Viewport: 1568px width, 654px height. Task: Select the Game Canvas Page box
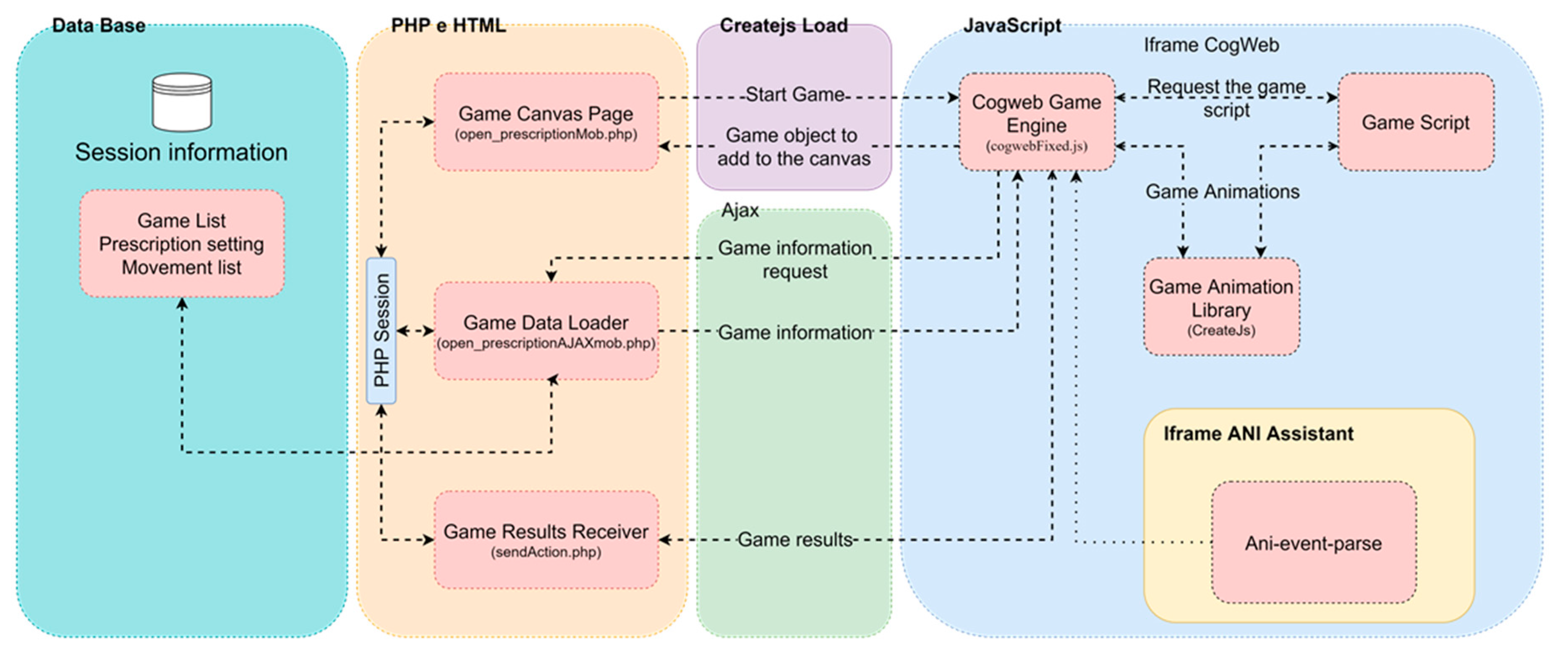point(545,122)
